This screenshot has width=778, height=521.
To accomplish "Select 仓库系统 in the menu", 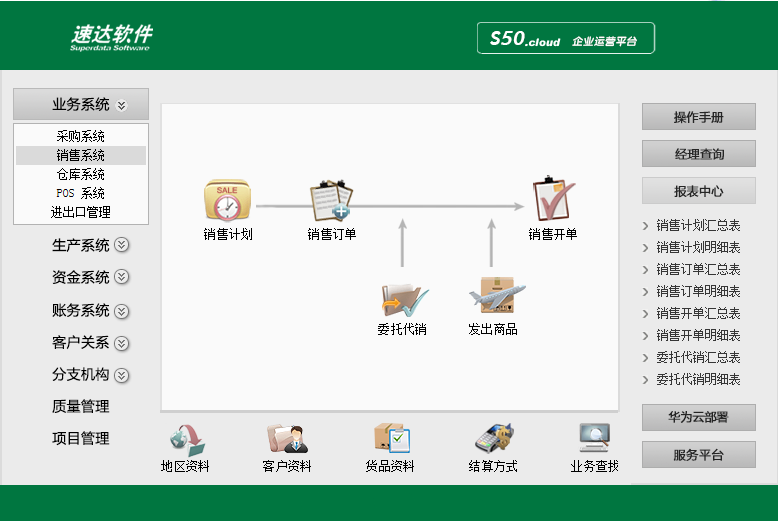I will [x=81, y=174].
